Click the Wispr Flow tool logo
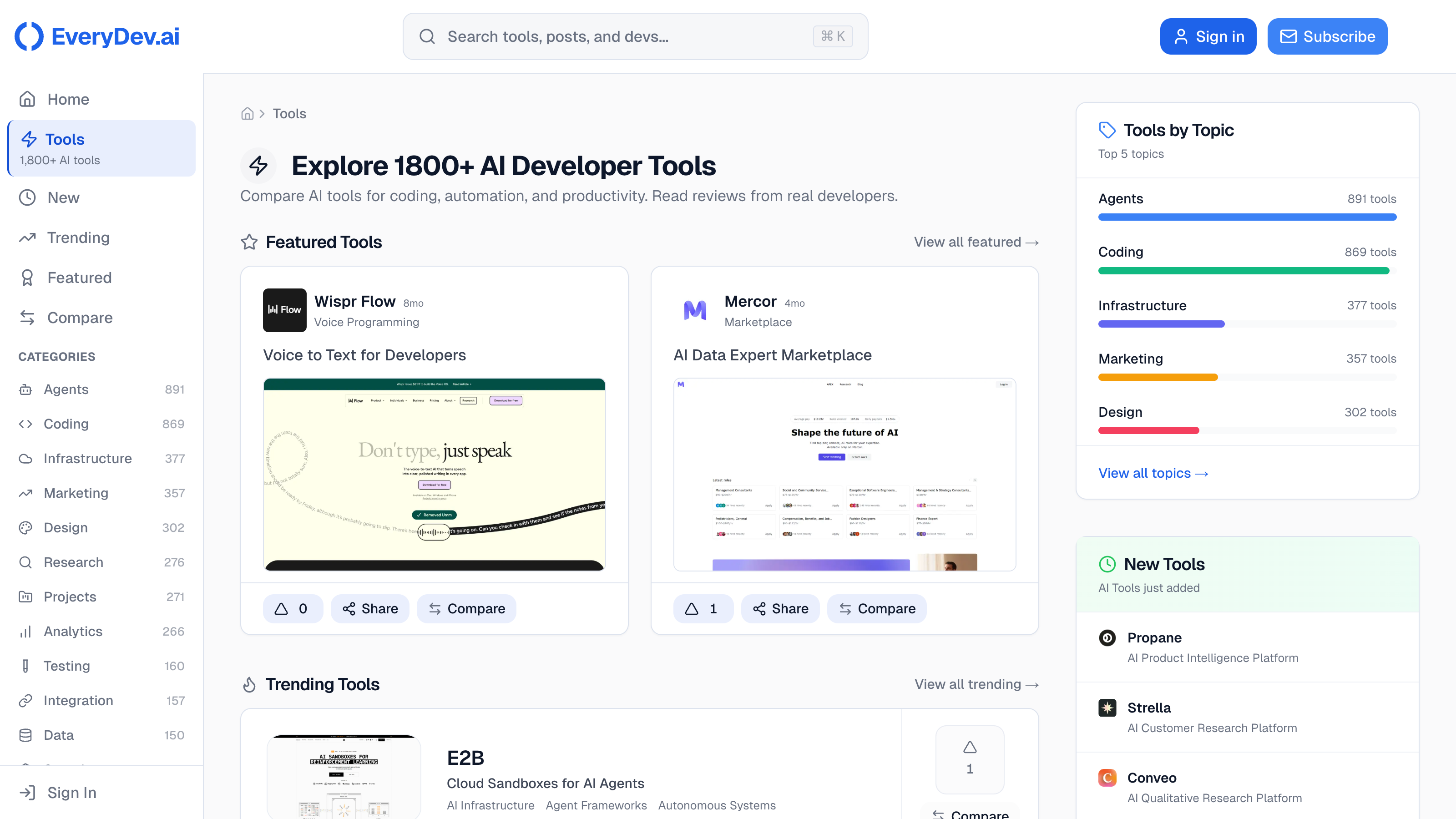Viewport: 1456px width, 819px height. pyautogui.click(x=284, y=310)
